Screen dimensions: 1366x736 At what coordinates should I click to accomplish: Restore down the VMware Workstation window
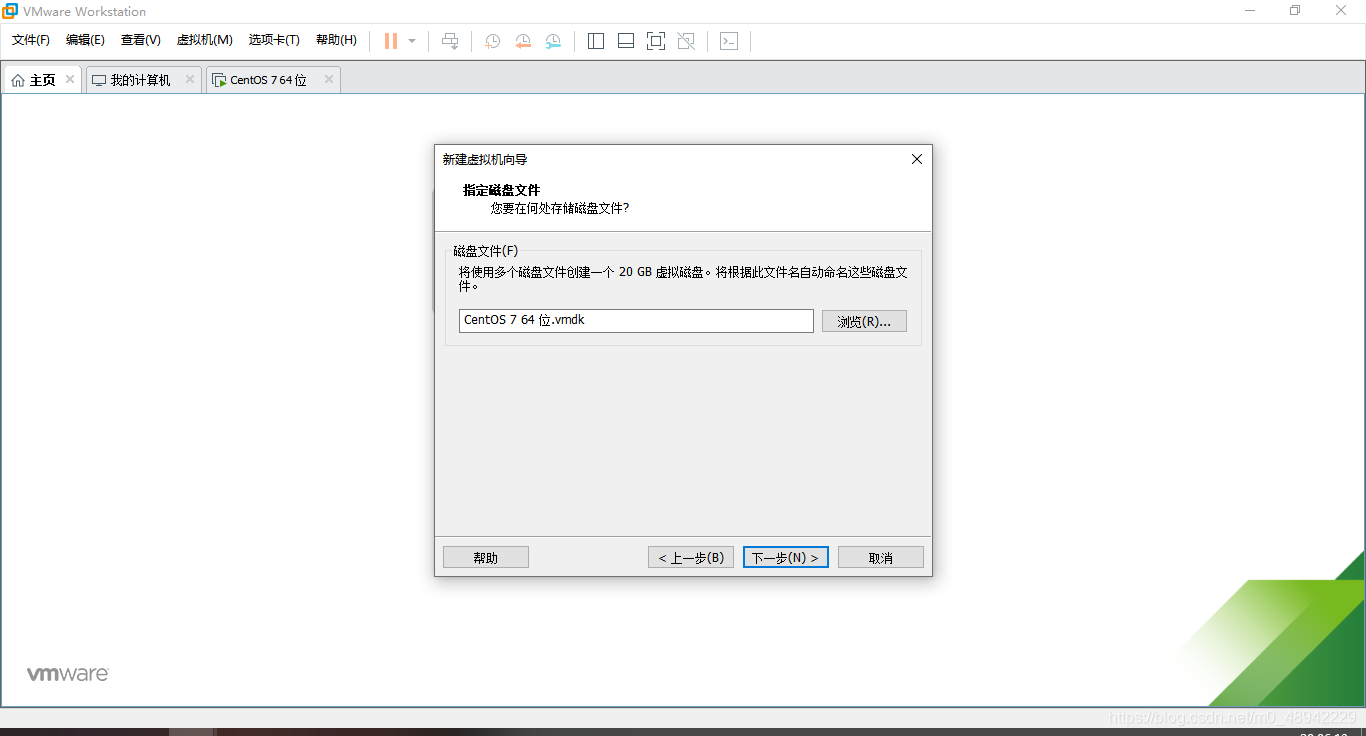(1295, 10)
